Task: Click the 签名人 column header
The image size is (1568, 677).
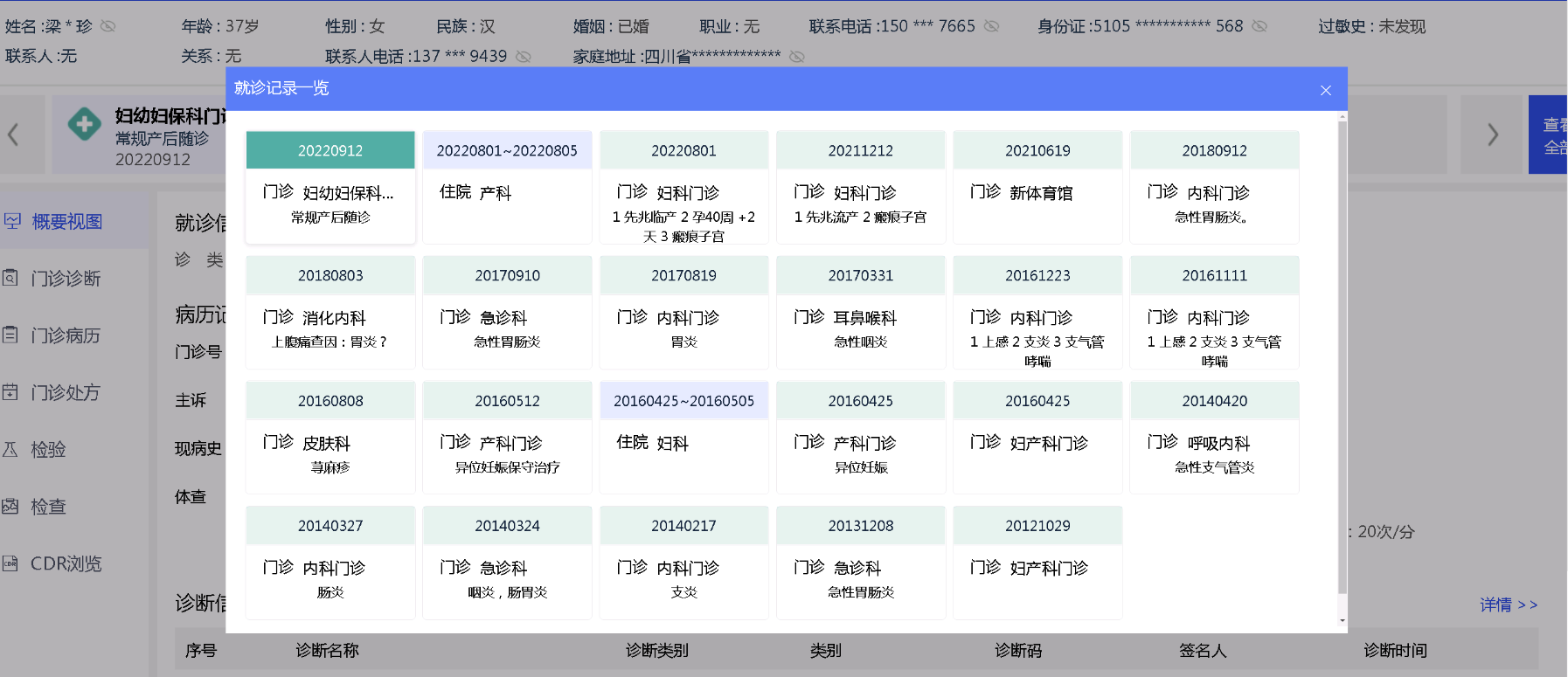Action: (1203, 650)
